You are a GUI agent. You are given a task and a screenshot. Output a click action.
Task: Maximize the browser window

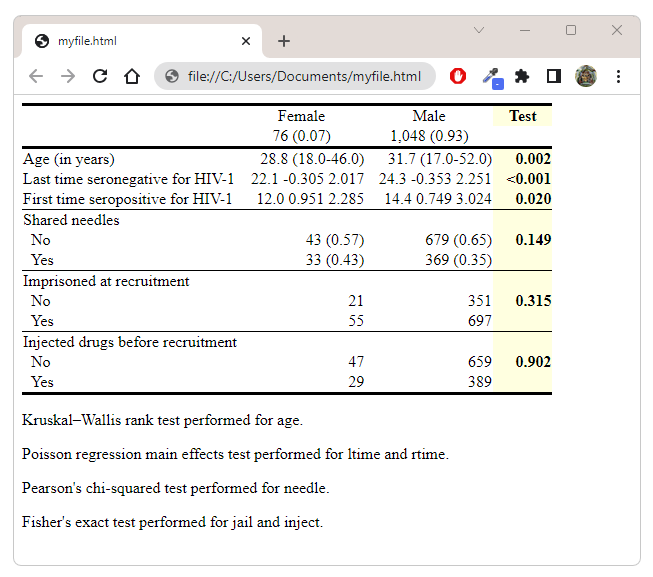point(571,30)
